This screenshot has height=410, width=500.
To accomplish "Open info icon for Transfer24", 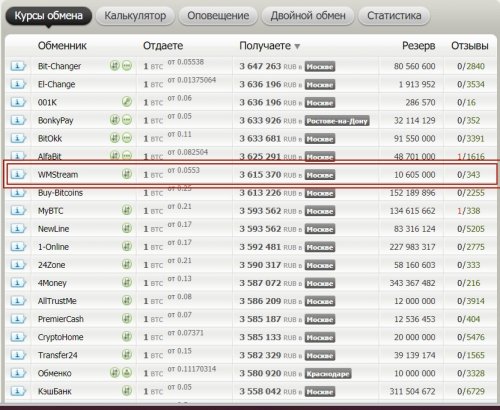I will [18, 355].
